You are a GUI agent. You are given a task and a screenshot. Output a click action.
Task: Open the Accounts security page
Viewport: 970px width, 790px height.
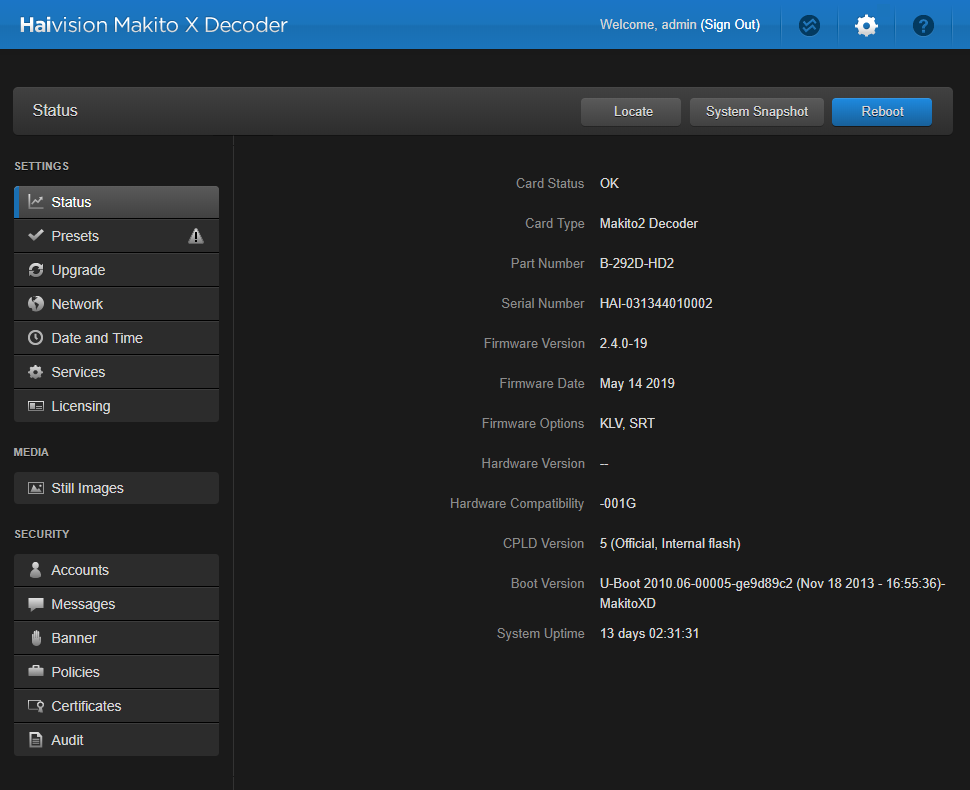pos(80,570)
